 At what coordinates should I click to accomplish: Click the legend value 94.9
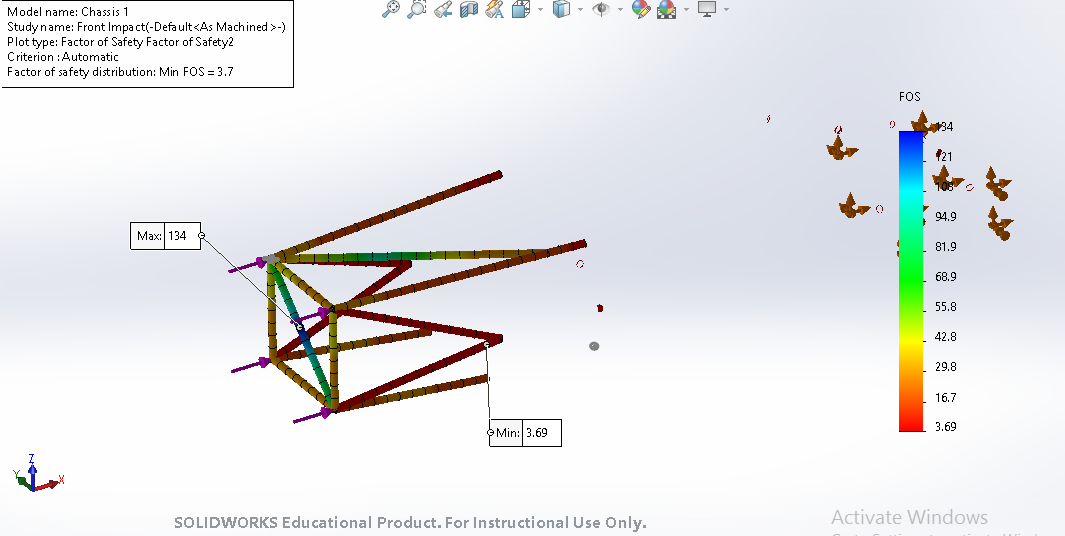coord(945,217)
